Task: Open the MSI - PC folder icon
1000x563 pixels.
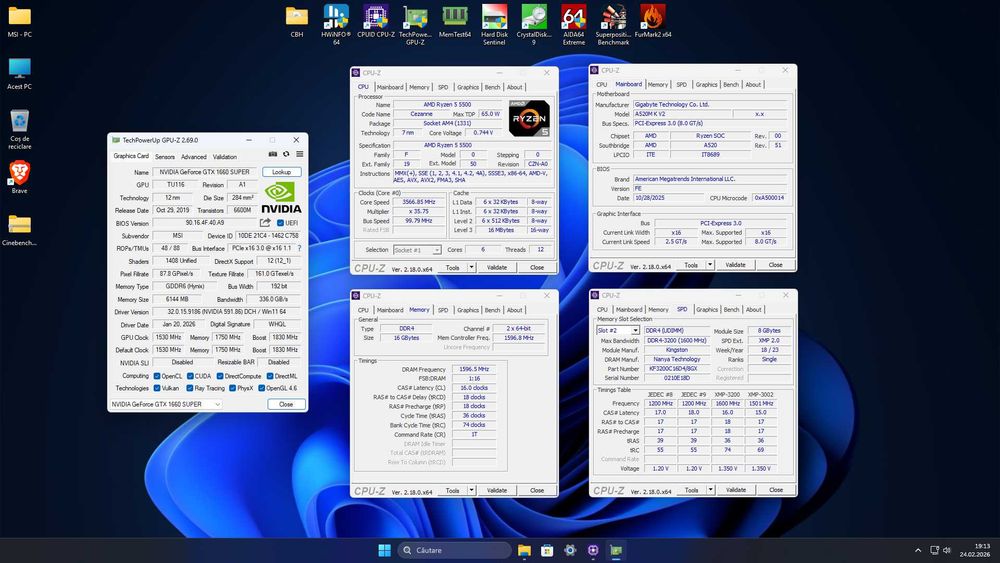Action: [19, 21]
